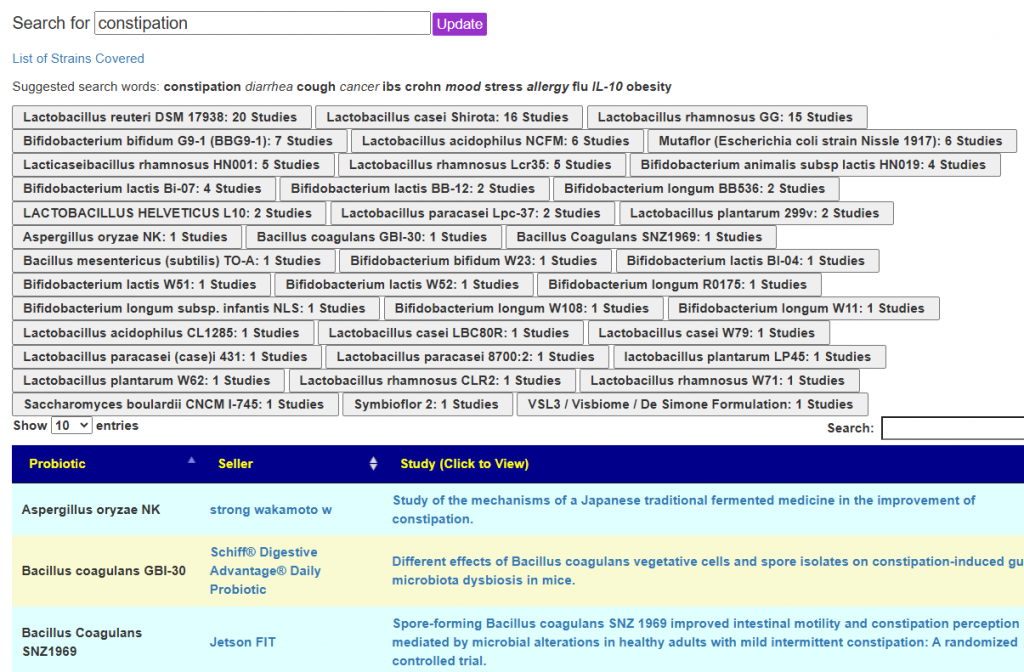Focus the Search for text field

click(x=262, y=24)
